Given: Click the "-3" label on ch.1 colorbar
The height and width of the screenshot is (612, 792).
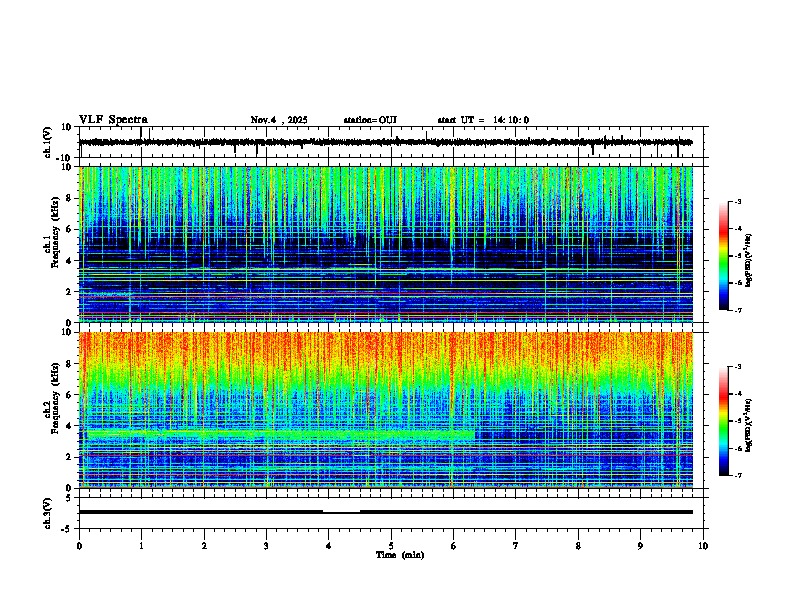Looking at the screenshot, I should [737, 201].
